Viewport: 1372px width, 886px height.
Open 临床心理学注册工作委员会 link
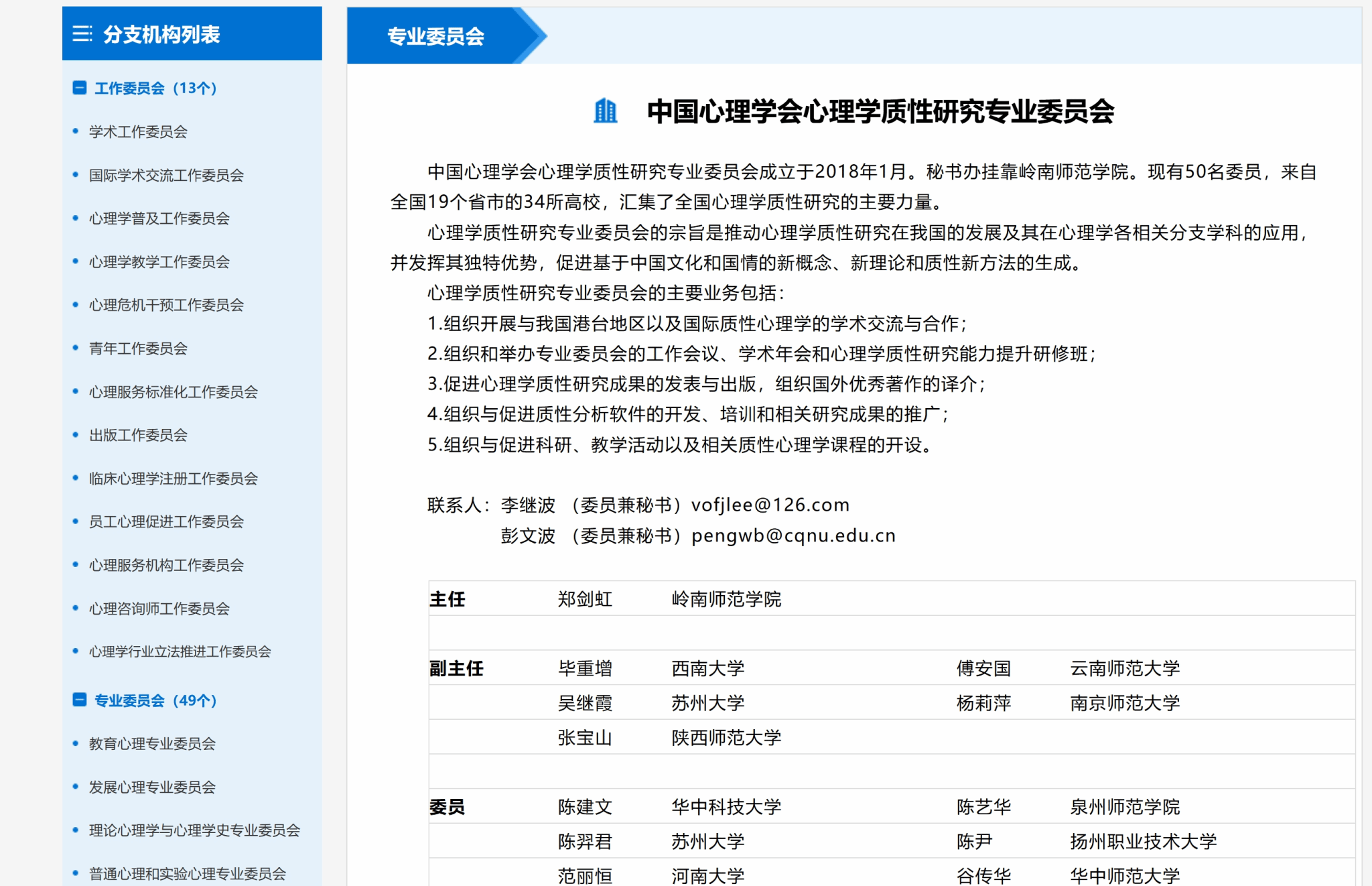(174, 478)
